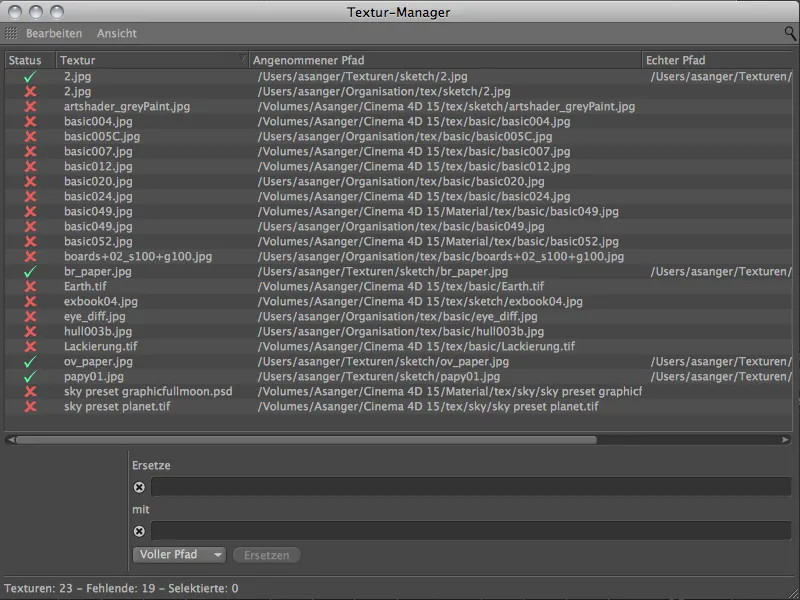Click green checkmark status of br_paper.jpg
Image resolution: width=800 pixels, height=600 pixels.
click(30, 271)
